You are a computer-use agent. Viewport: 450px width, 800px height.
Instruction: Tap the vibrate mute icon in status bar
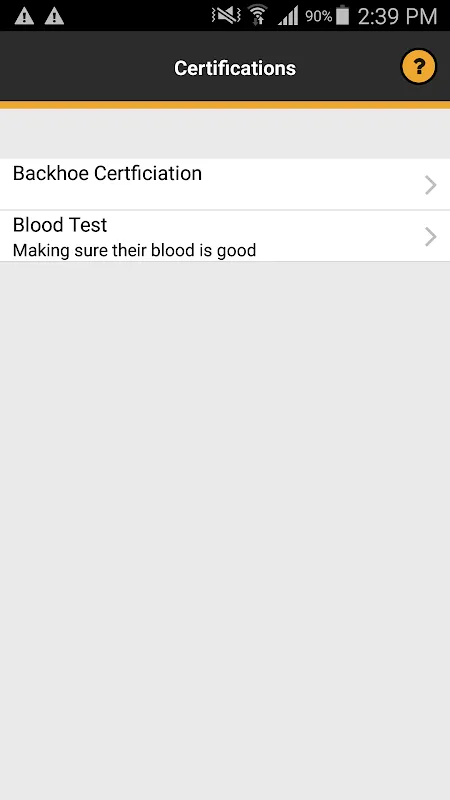tap(226, 16)
